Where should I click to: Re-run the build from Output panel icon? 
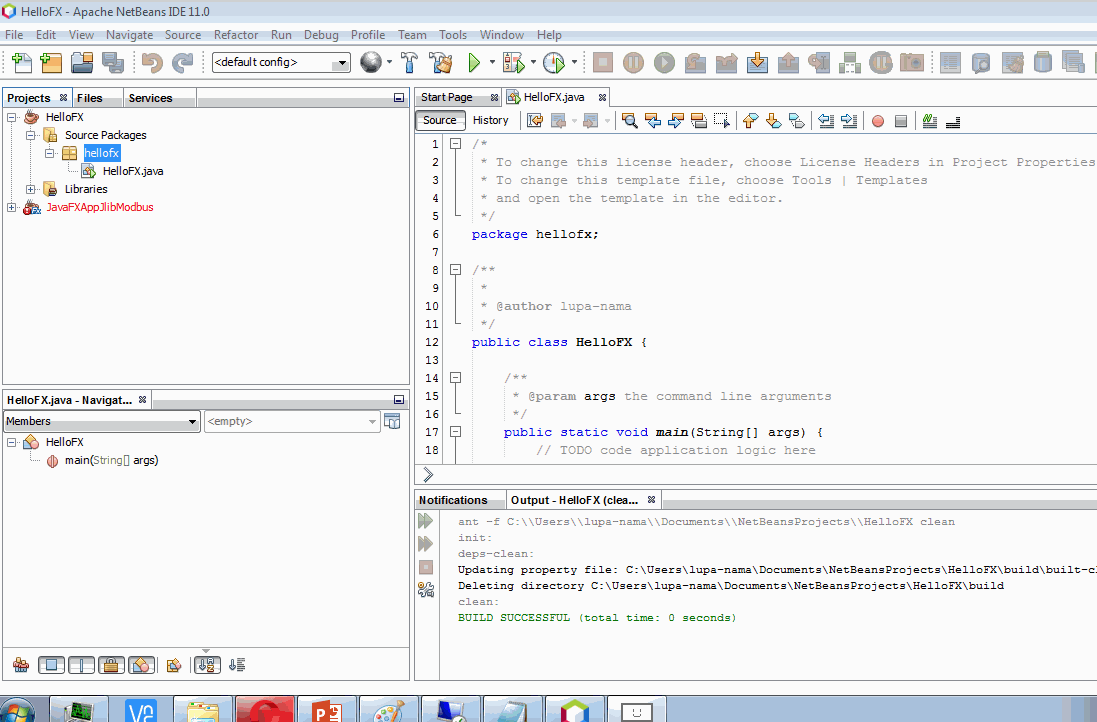tap(425, 521)
